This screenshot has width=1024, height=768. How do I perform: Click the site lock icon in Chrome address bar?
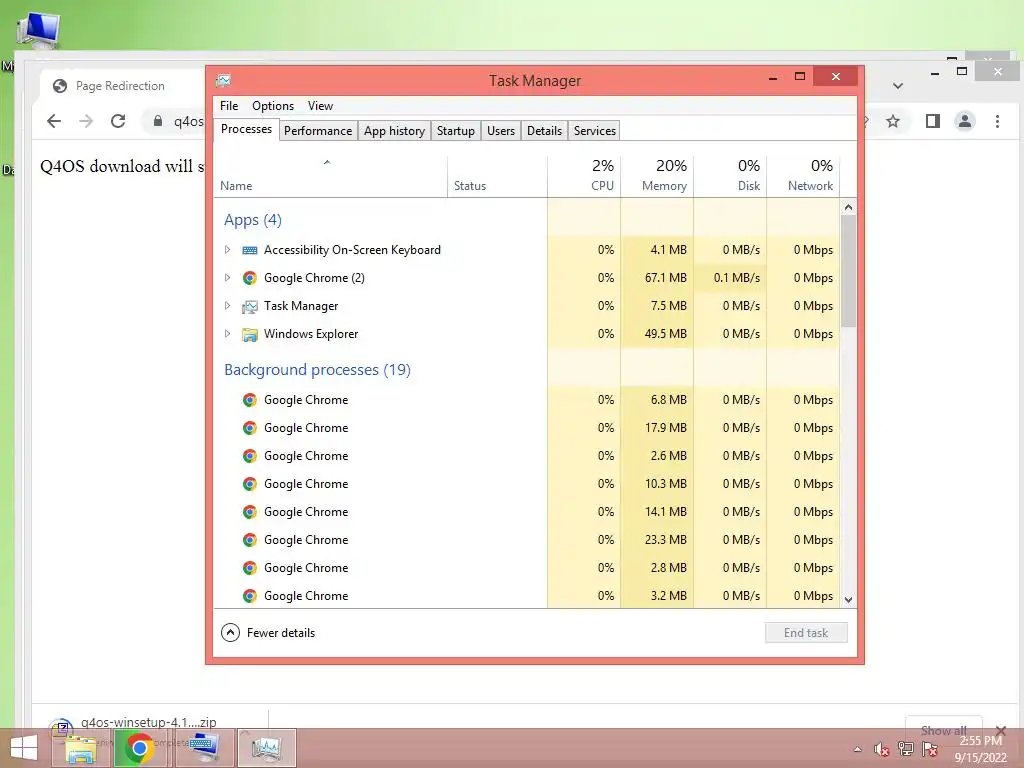pyautogui.click(x=157, y=121)
